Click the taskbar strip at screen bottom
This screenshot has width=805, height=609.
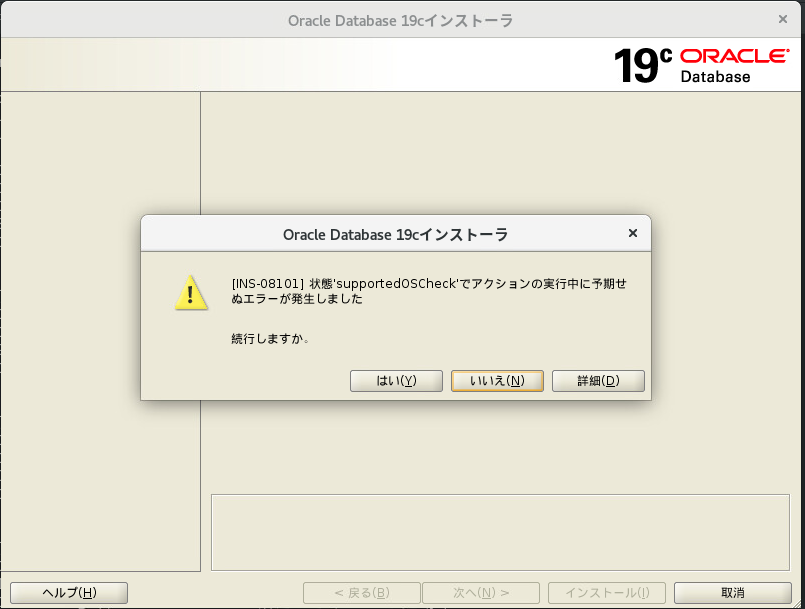click(x=402, y=606)
